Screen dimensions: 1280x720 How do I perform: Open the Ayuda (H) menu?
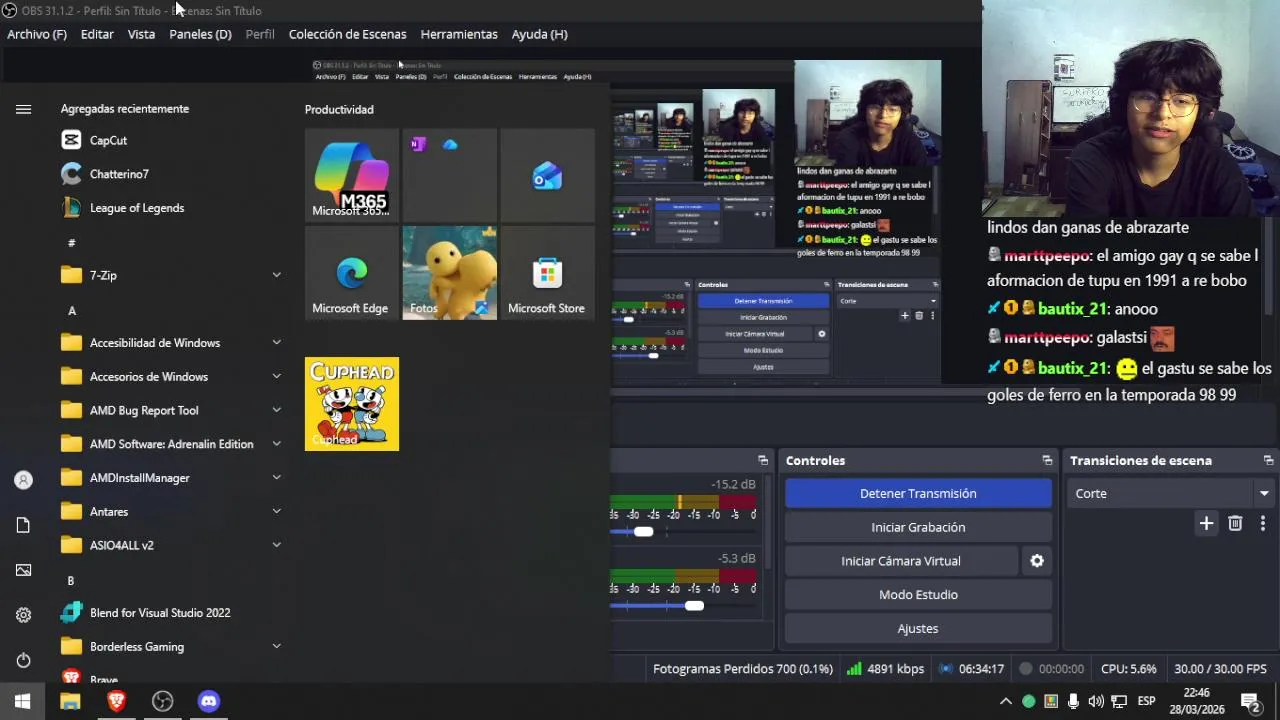point(539,34)
